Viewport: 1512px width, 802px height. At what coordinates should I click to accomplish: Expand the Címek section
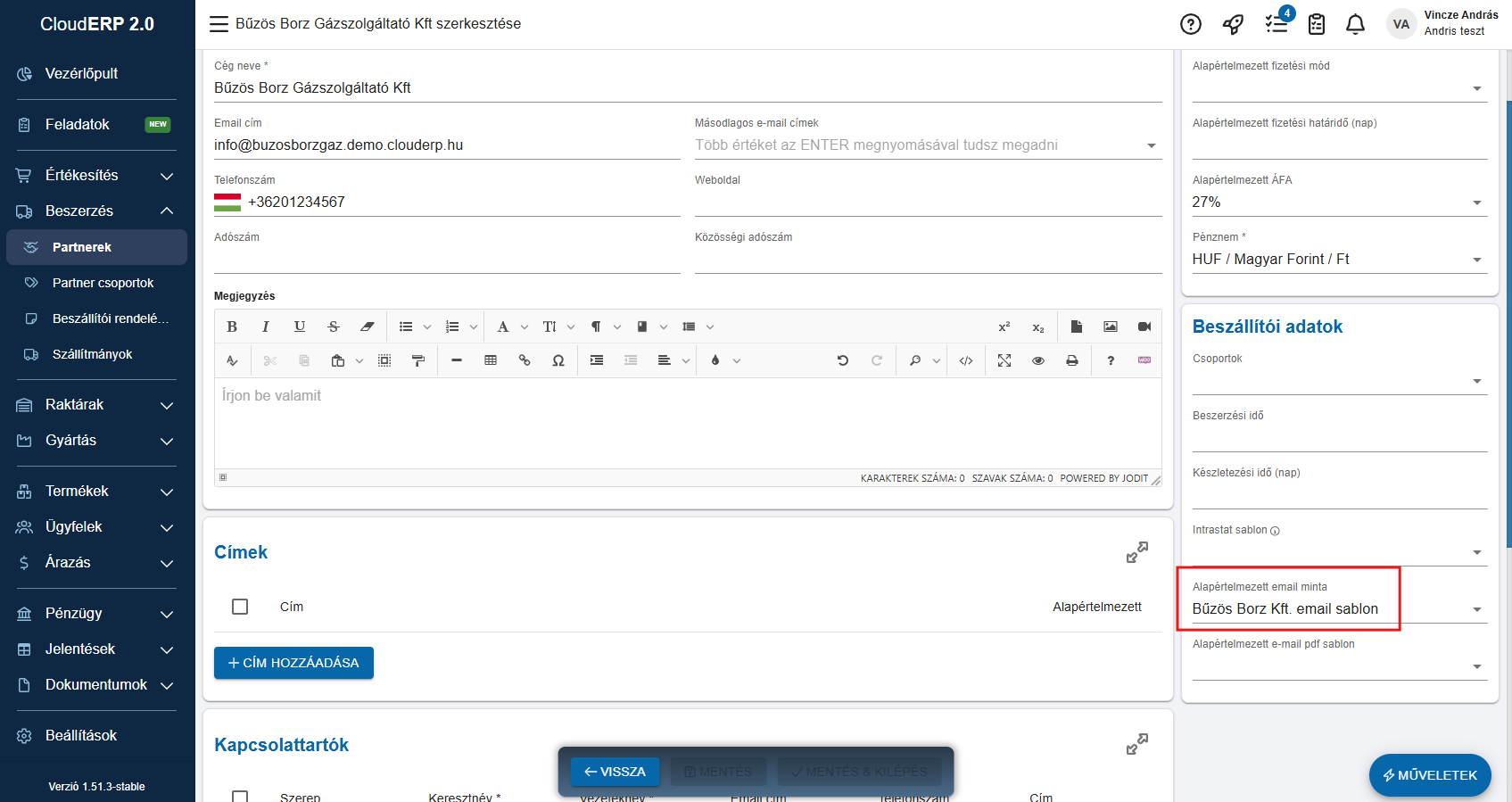[1136, 552]
